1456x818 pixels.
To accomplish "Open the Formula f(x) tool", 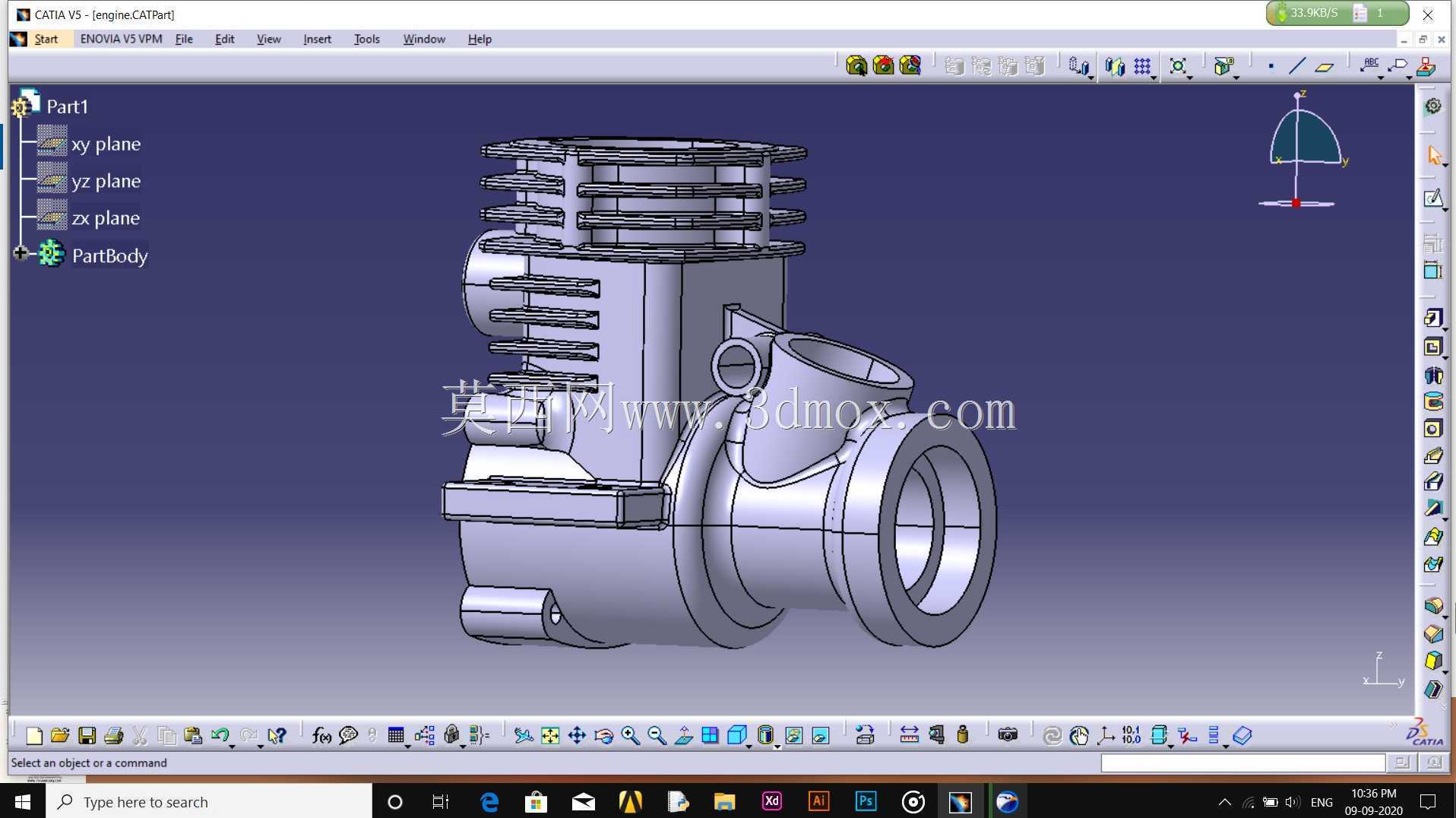I will tap(321, 735).
